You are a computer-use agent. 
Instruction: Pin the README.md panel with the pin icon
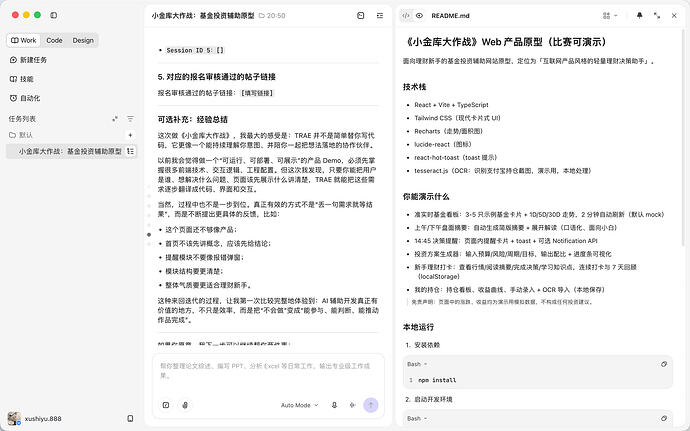[639, 15]
